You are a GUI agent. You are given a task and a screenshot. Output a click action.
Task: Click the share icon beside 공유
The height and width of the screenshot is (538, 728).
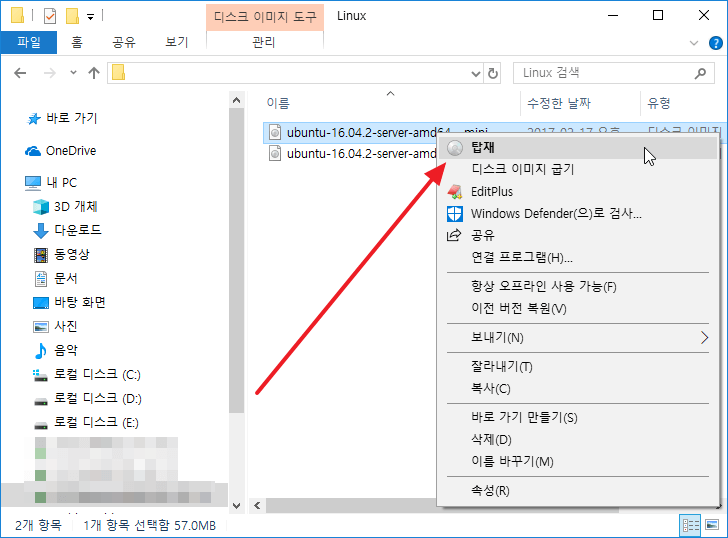click(454, 235)
